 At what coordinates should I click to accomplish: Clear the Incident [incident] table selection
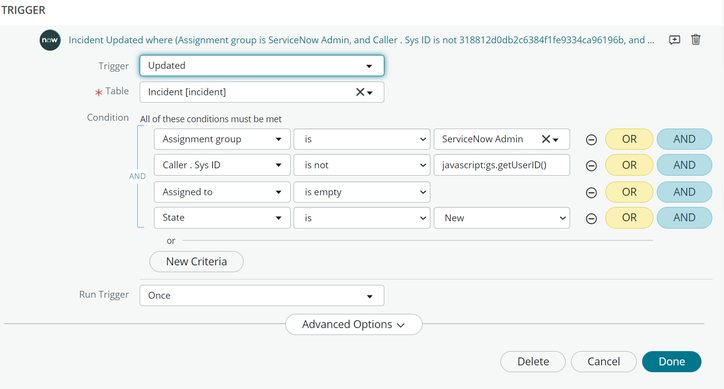[360, 92]
